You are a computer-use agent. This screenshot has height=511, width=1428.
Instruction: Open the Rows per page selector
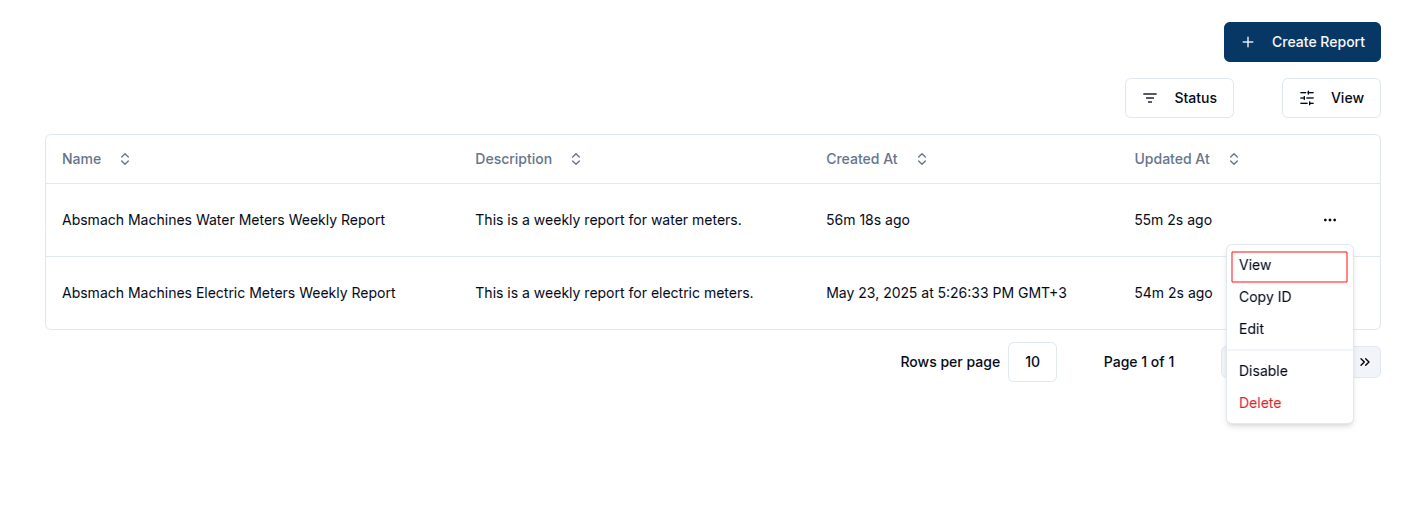pyautogui.click(x=1032, y=362)
